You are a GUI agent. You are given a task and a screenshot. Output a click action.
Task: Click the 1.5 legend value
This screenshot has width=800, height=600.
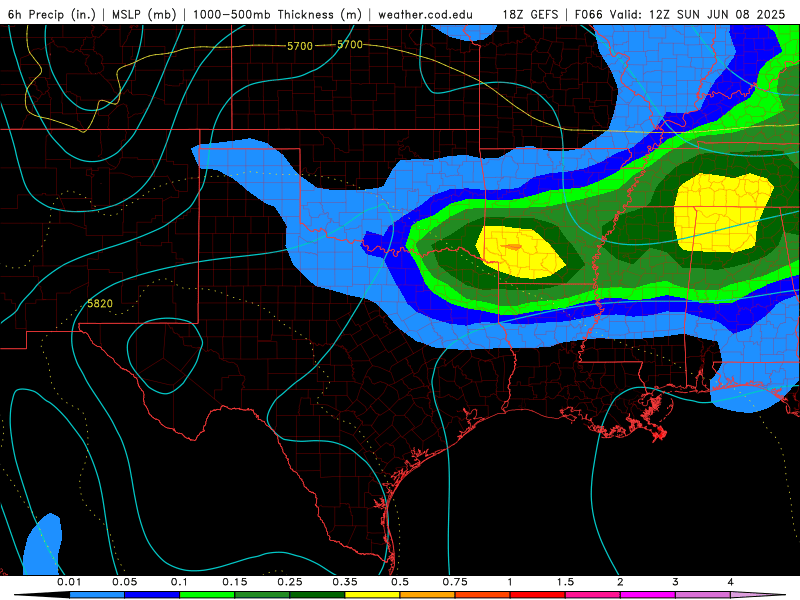coord(565,582)
